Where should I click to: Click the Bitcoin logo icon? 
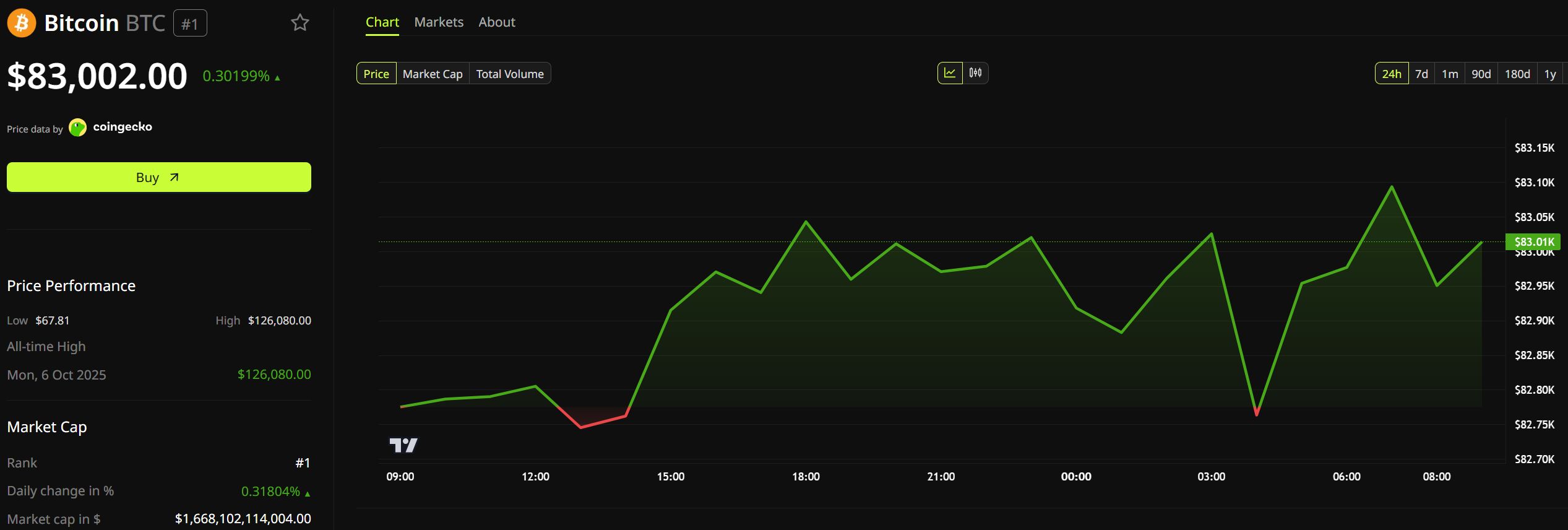[22, 23]
